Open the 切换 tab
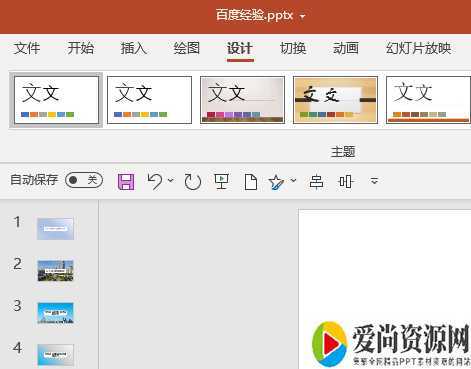 293,49
